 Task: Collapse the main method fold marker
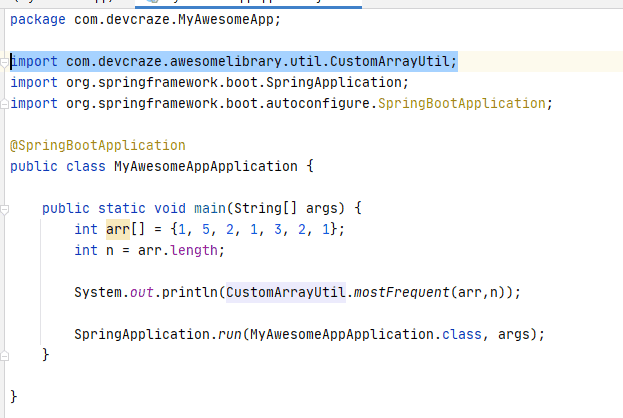pos(6,208)
